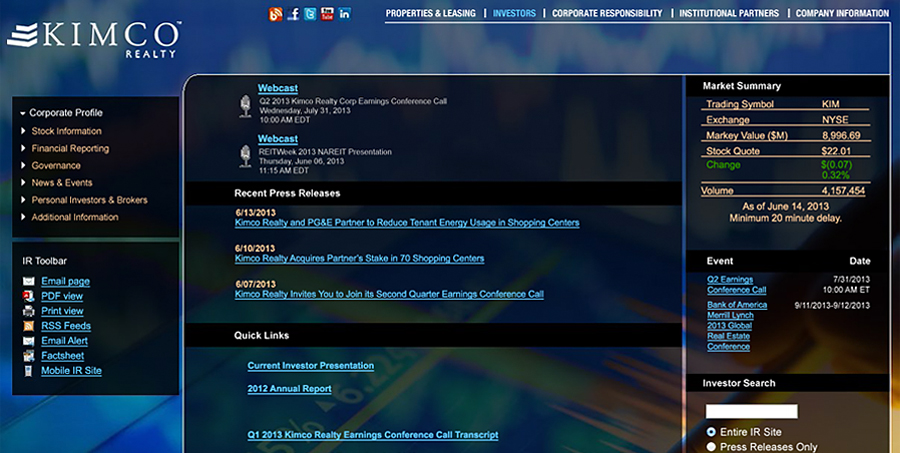The height and width of the screenshot is (453, 900).
Task: Open Institutional Partners menu
Action: click(729, 13)
